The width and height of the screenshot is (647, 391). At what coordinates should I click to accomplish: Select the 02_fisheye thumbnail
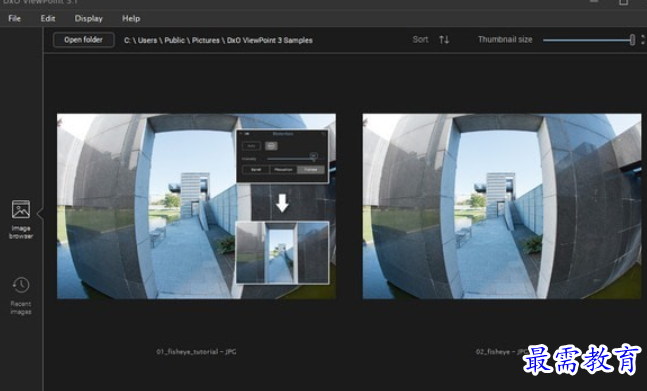[502, 206]
